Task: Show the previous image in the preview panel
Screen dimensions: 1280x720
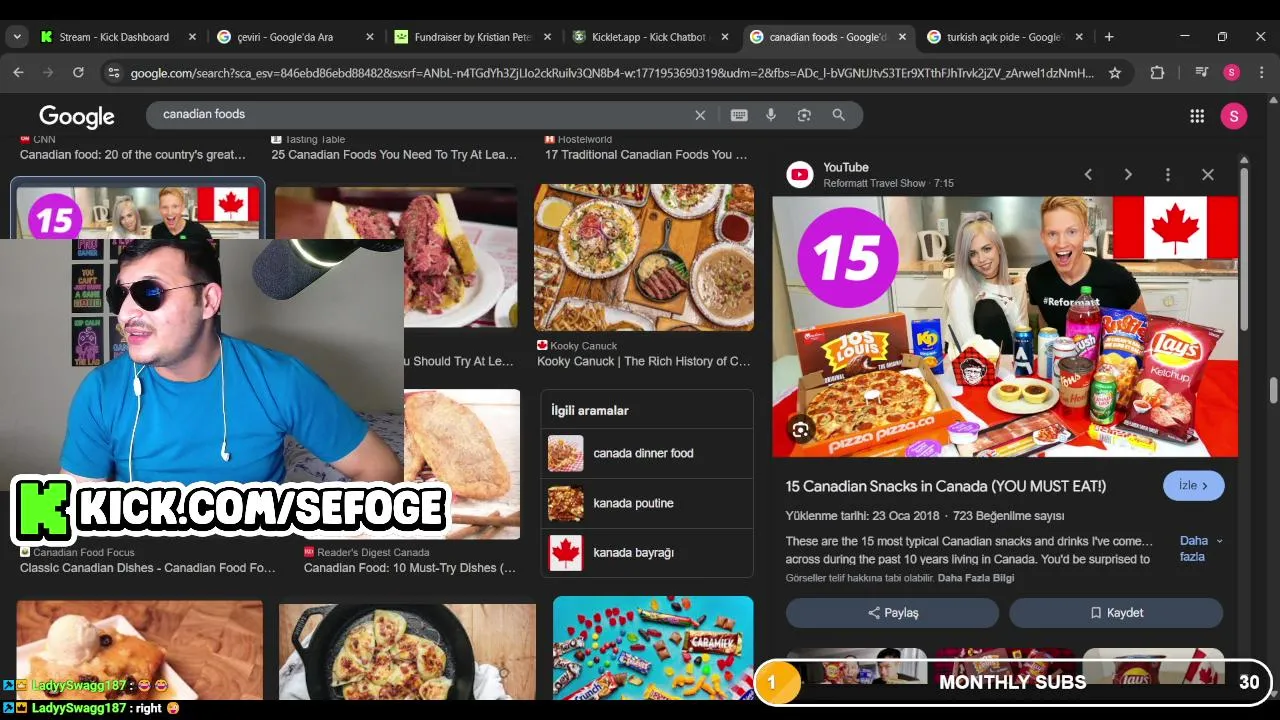Action: click(x=1088, y=175)
